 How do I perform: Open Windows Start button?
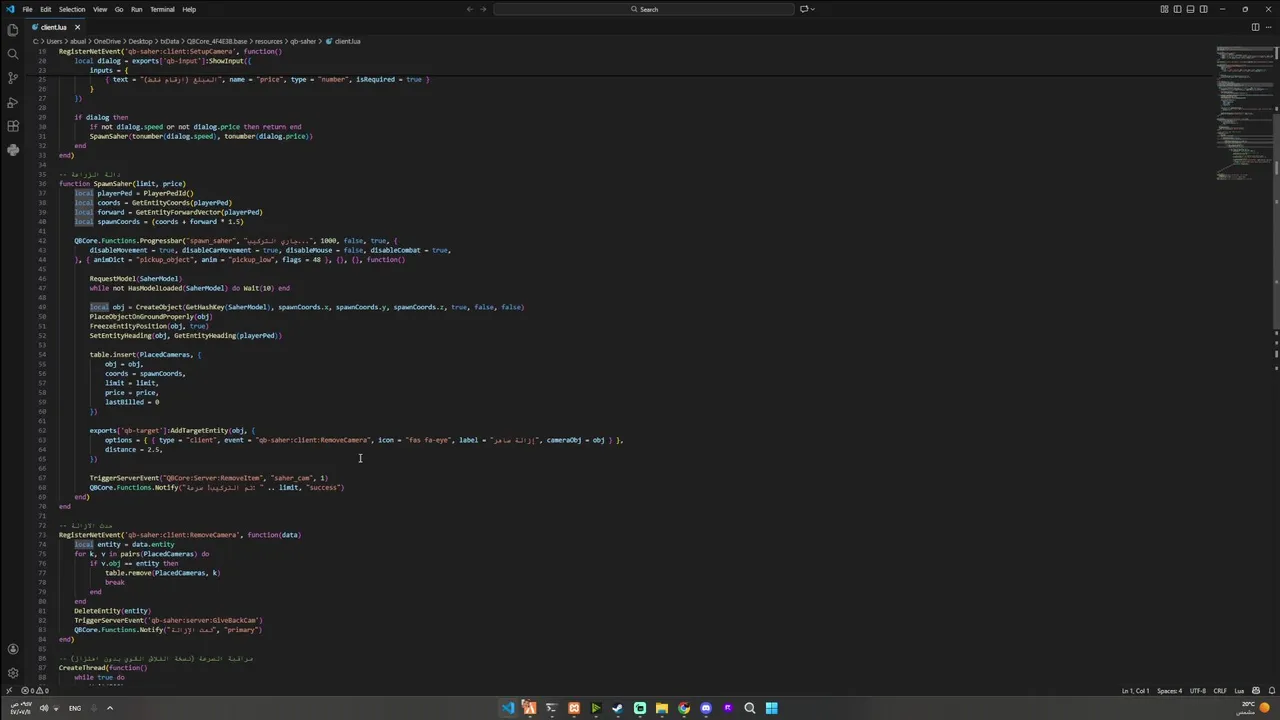tap(771, 708)
